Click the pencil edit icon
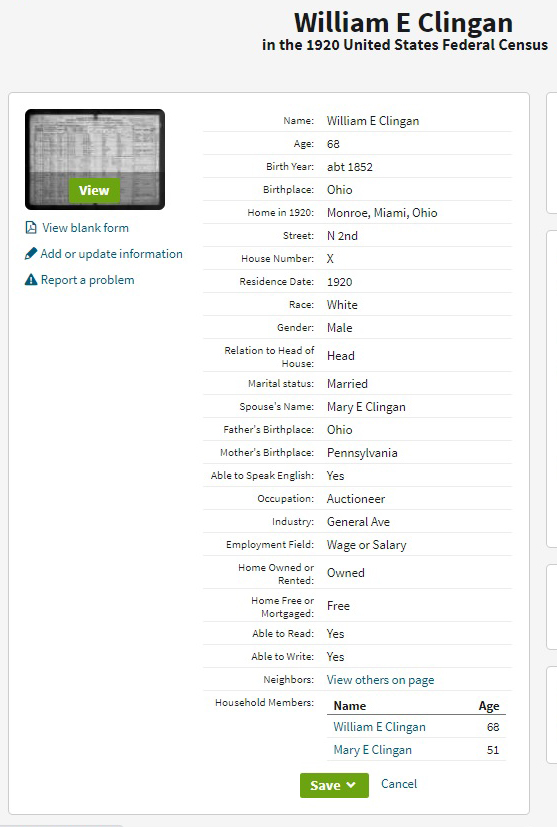The image size is (557, 827). tap(31, 254)
